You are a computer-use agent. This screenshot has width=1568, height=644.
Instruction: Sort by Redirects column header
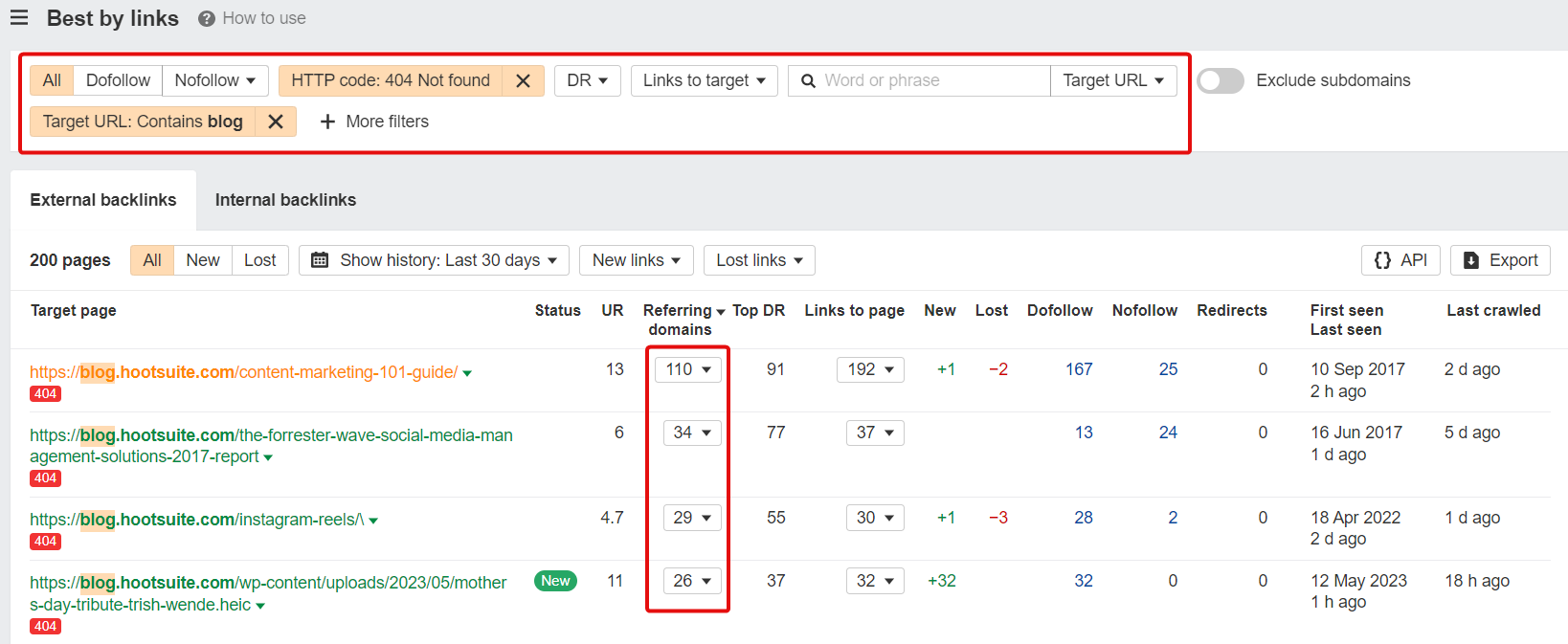click(1232, 310)
